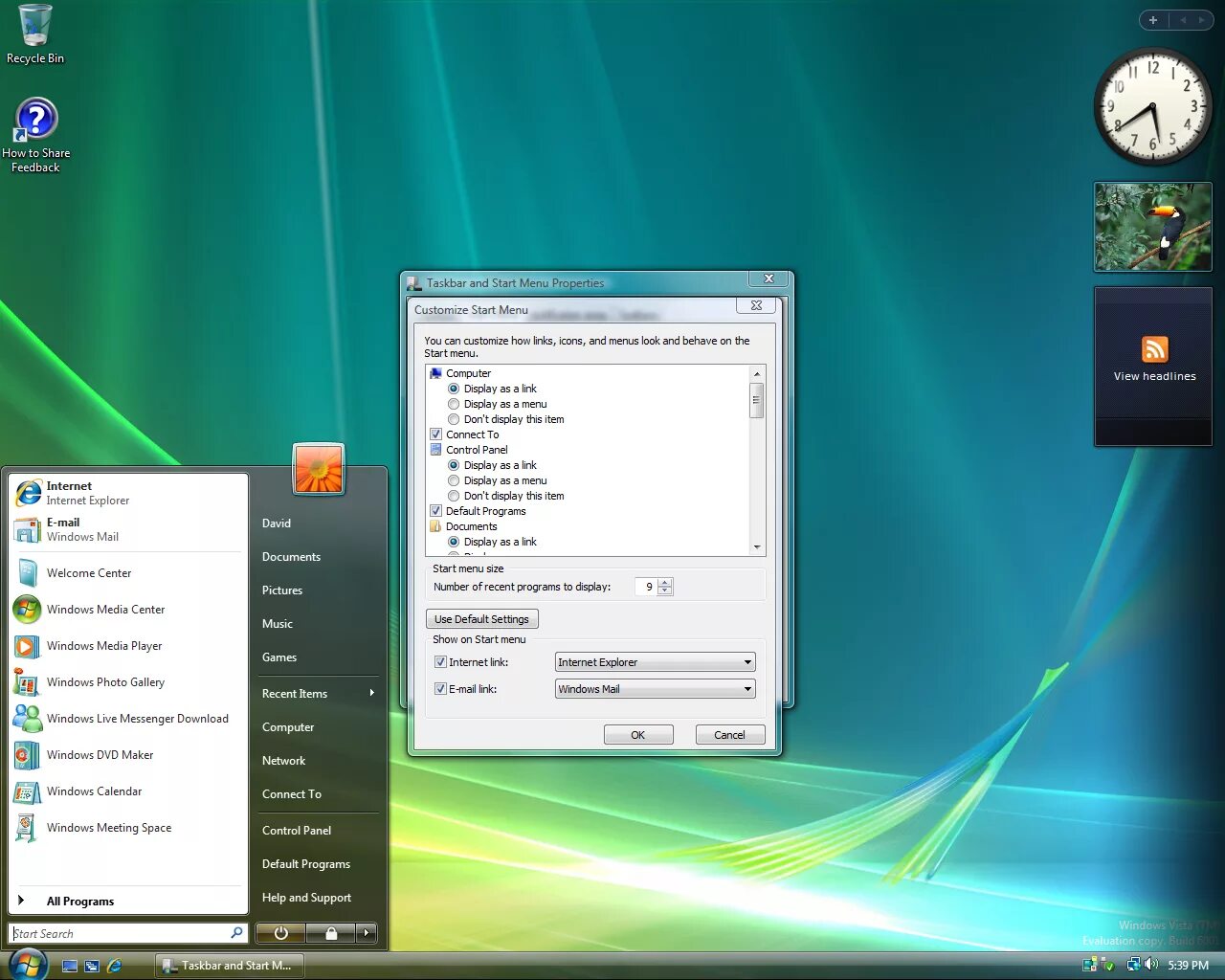Click Use Default Settings button
This screenshot has width=1225, height=980.
[482, 619]
